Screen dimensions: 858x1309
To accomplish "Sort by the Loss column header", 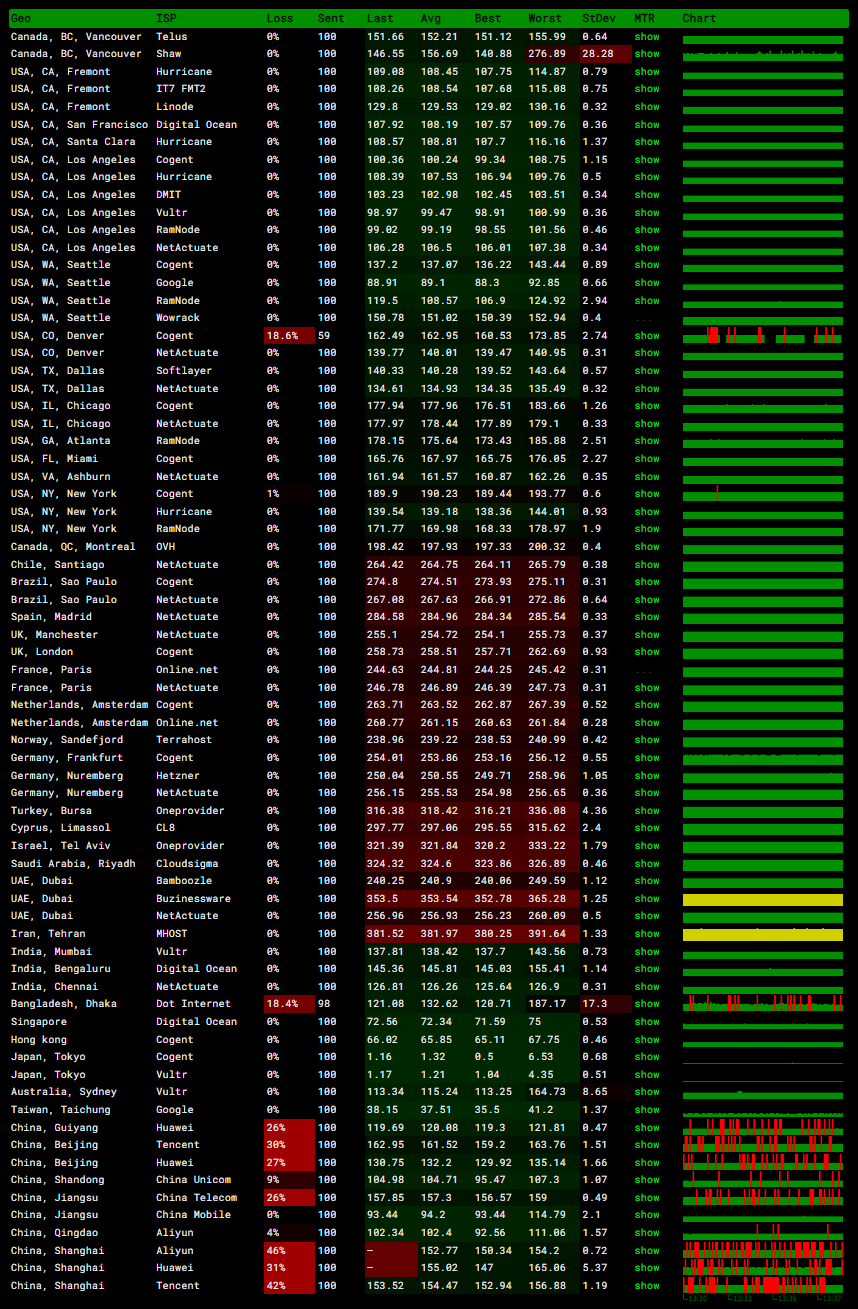I will point(280,18).
